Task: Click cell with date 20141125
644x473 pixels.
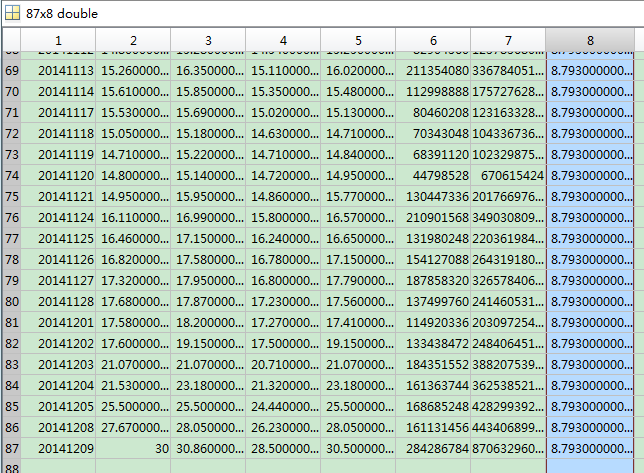Action: 58,238
